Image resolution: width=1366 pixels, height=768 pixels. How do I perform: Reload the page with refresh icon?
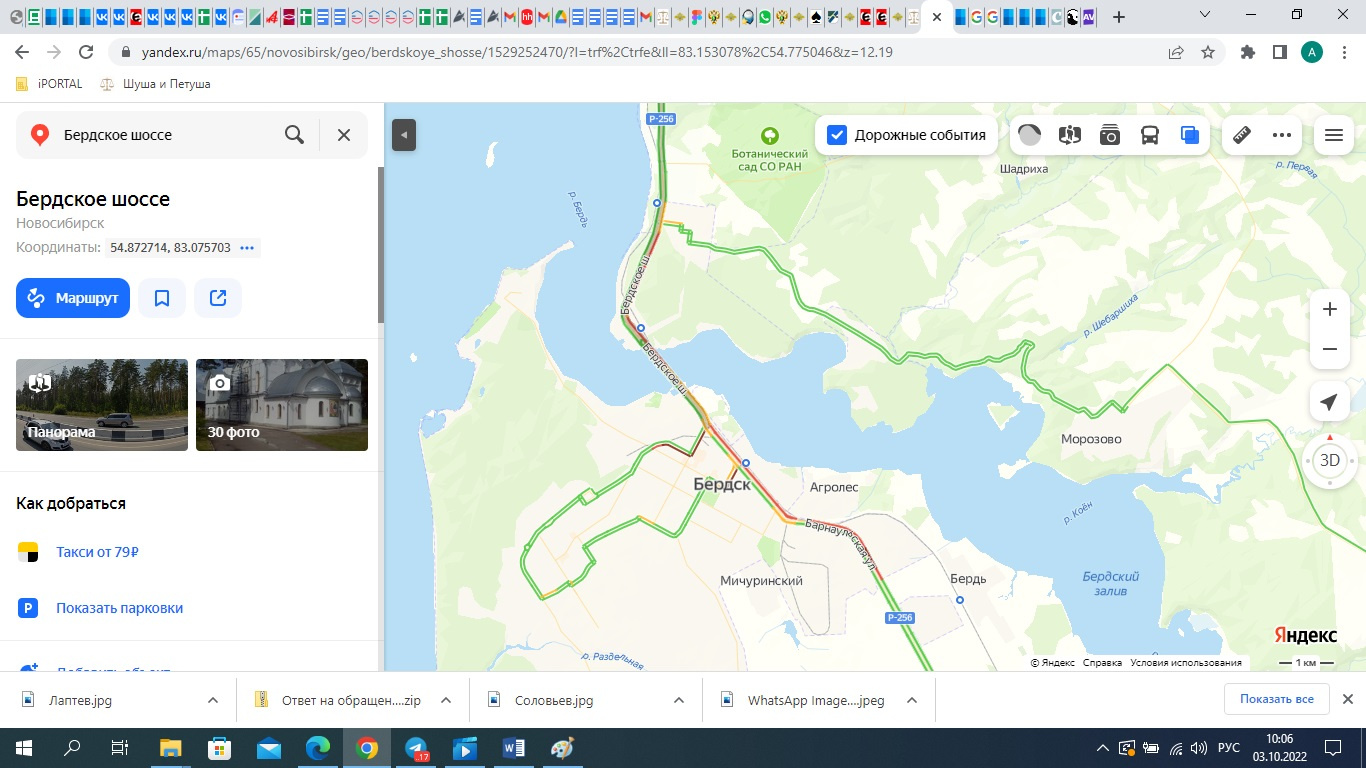(x=86, y=52)
